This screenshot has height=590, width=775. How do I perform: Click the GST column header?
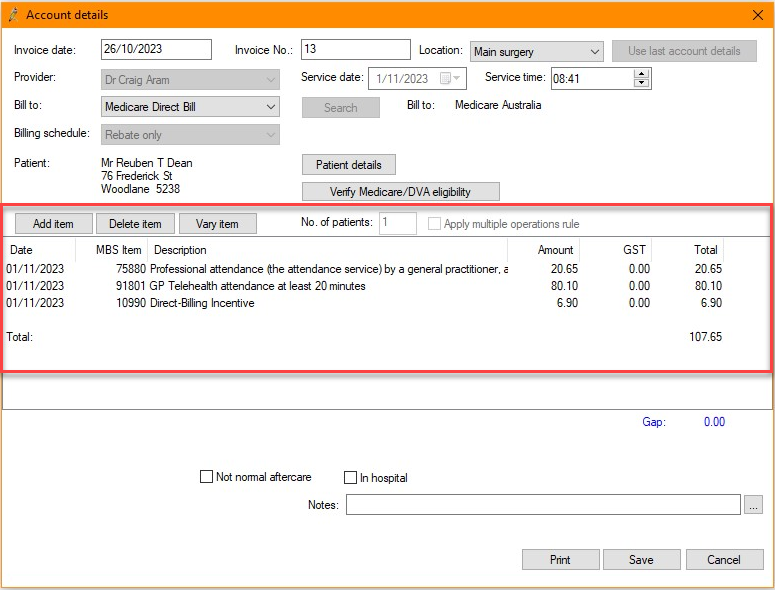click(x=615, y=250)
